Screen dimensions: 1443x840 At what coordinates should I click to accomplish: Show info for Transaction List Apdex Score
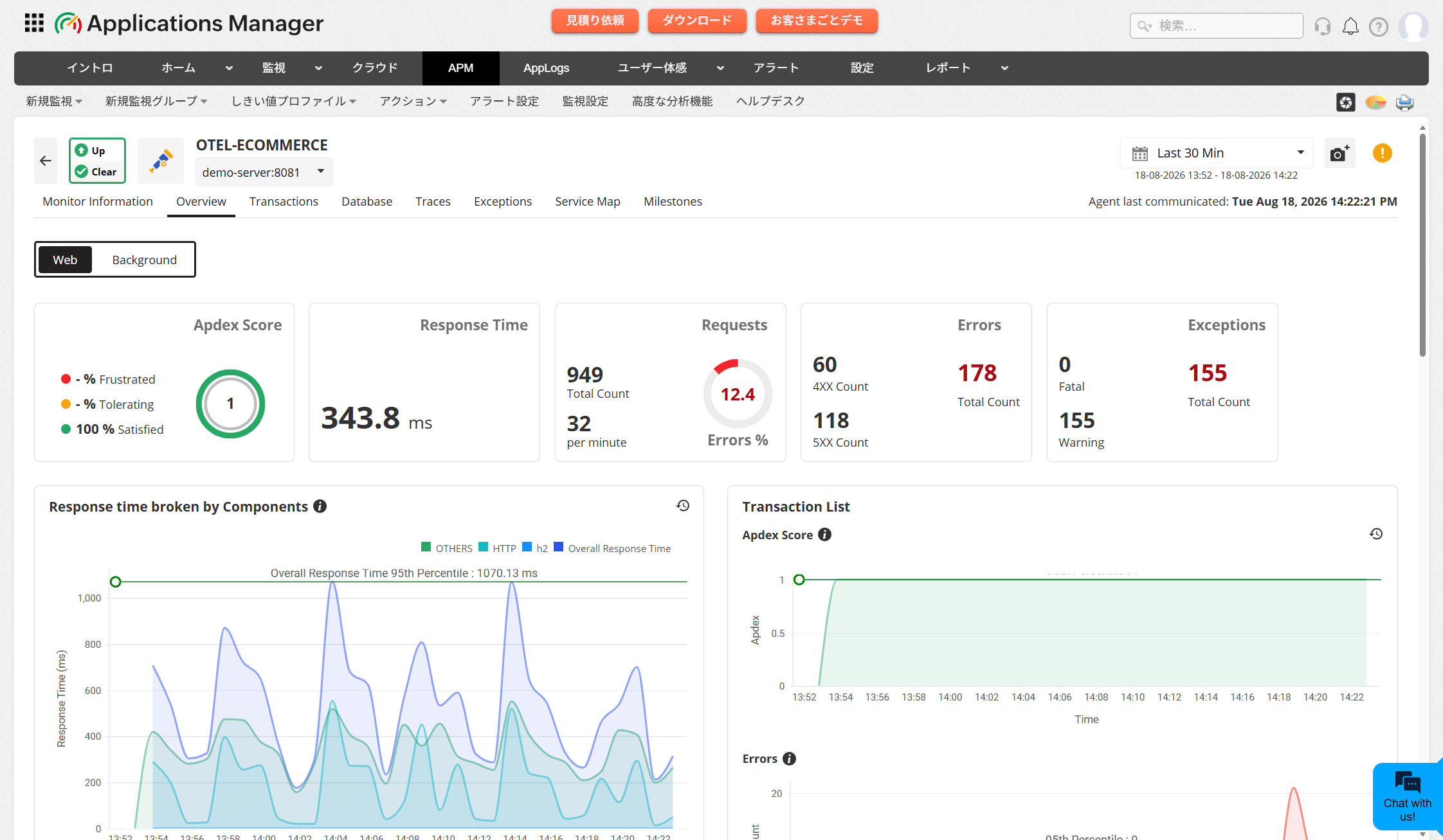824,535
